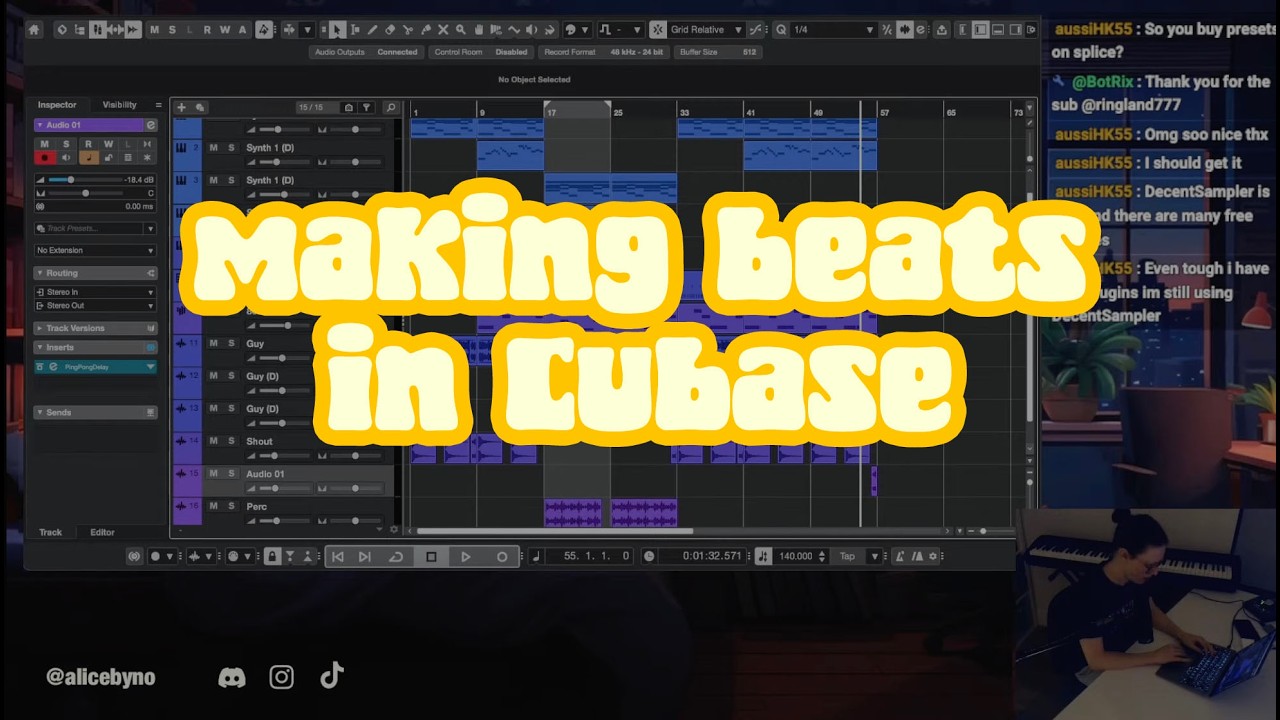Select the Draw pencil tool

coord(373,30)
